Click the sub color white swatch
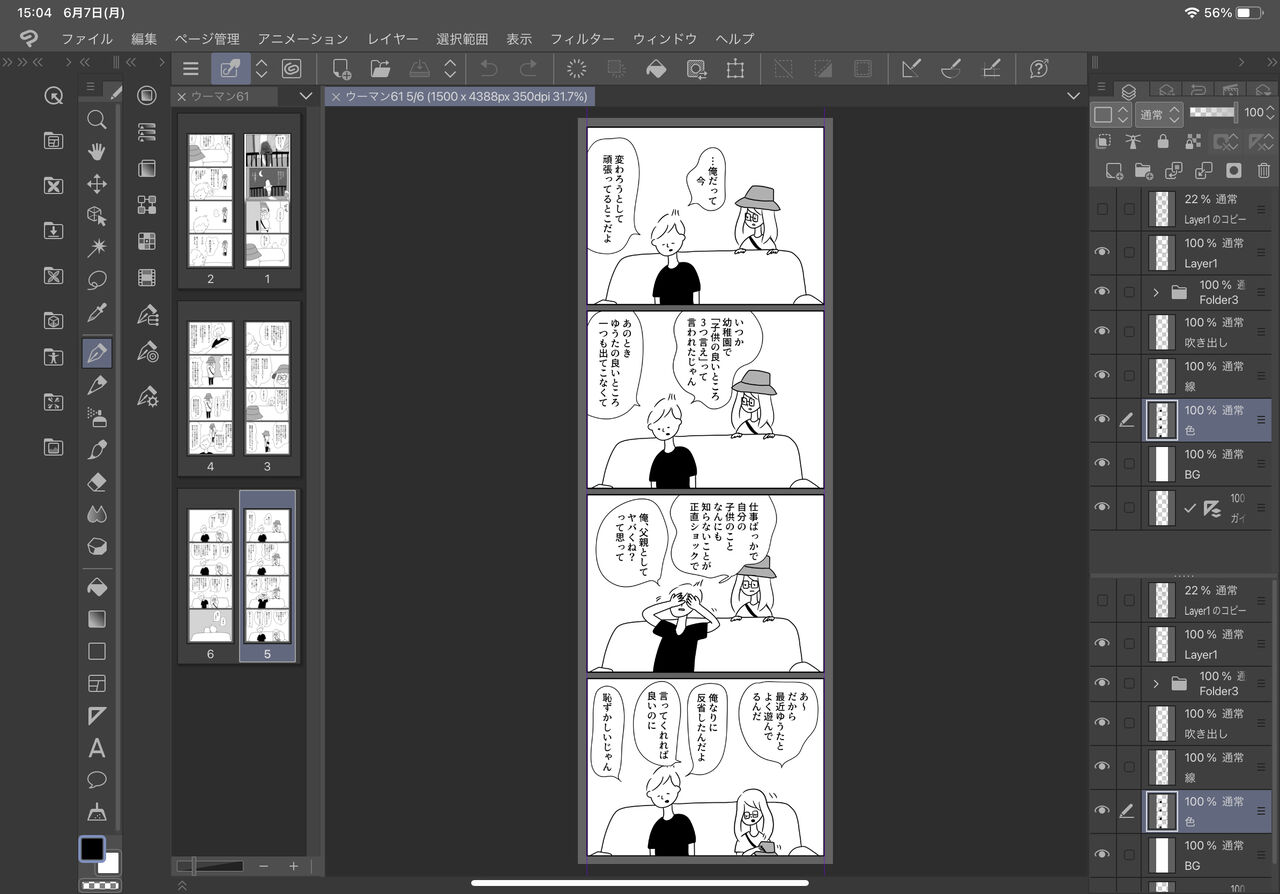The width and height of the screenshot is (1280, 894). click(x=108, y=863)
